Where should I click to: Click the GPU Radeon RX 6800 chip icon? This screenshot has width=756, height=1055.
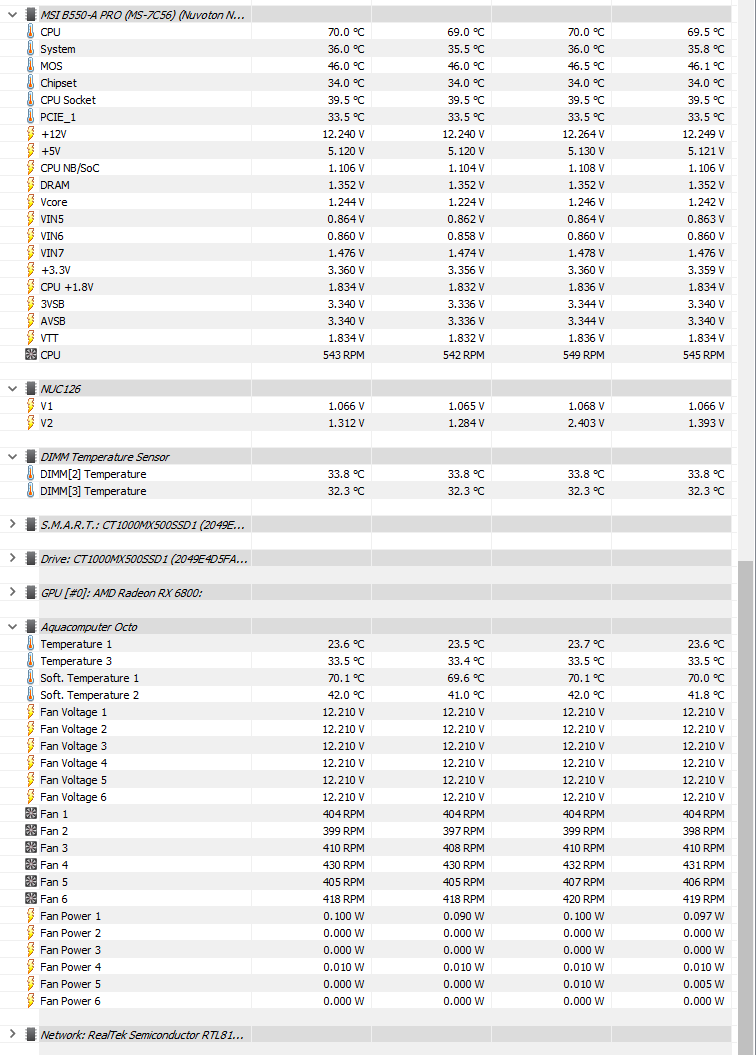(30, 592)
